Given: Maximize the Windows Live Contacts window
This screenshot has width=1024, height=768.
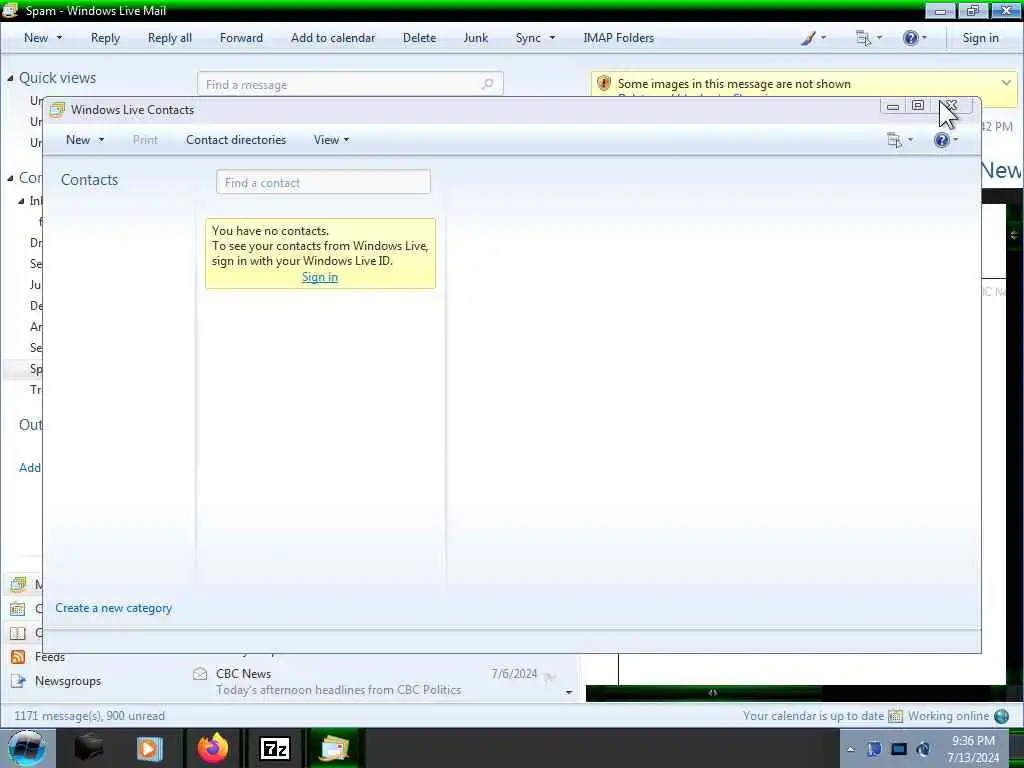Looking at the screenshot, I should (918, 106).
